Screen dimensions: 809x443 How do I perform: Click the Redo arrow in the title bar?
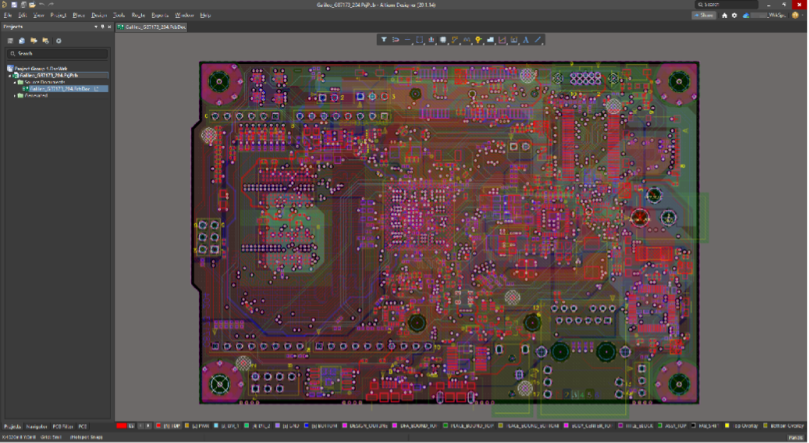(x=51, y=5)
